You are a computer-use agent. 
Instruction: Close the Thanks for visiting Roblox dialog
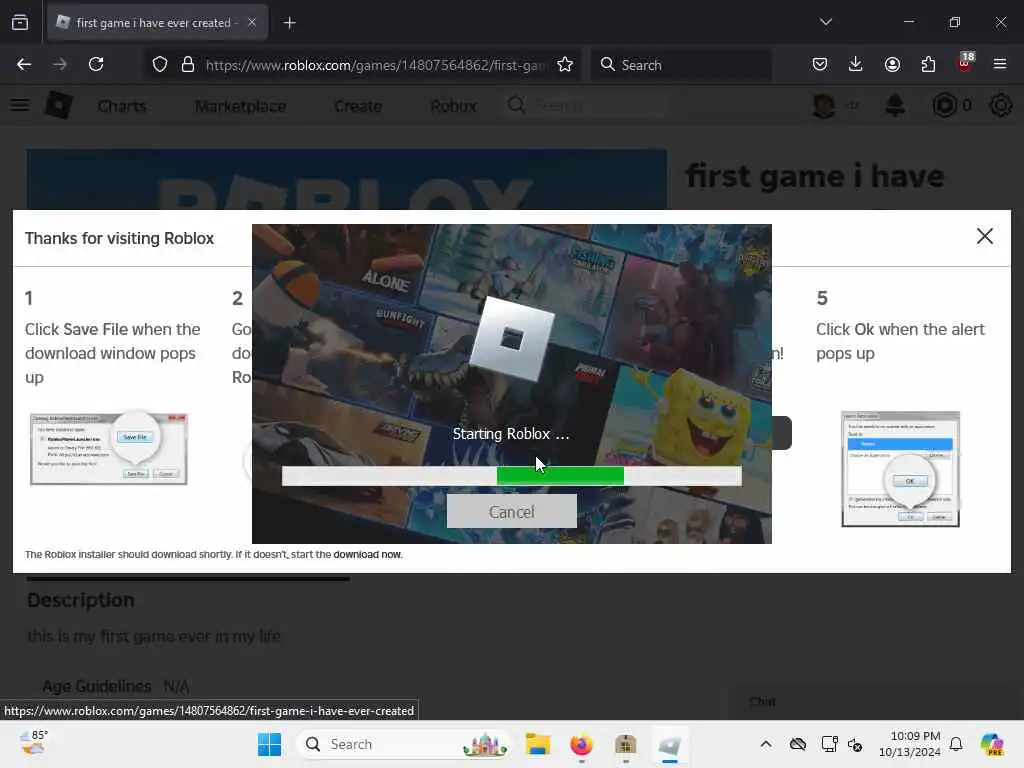(984, 236)
